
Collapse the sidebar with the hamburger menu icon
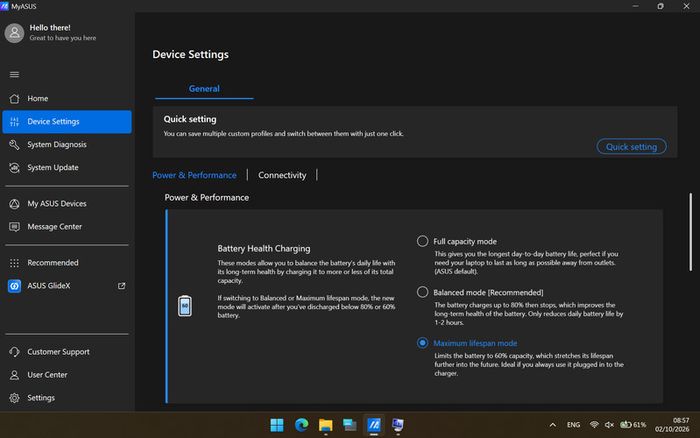coord(14,75)
